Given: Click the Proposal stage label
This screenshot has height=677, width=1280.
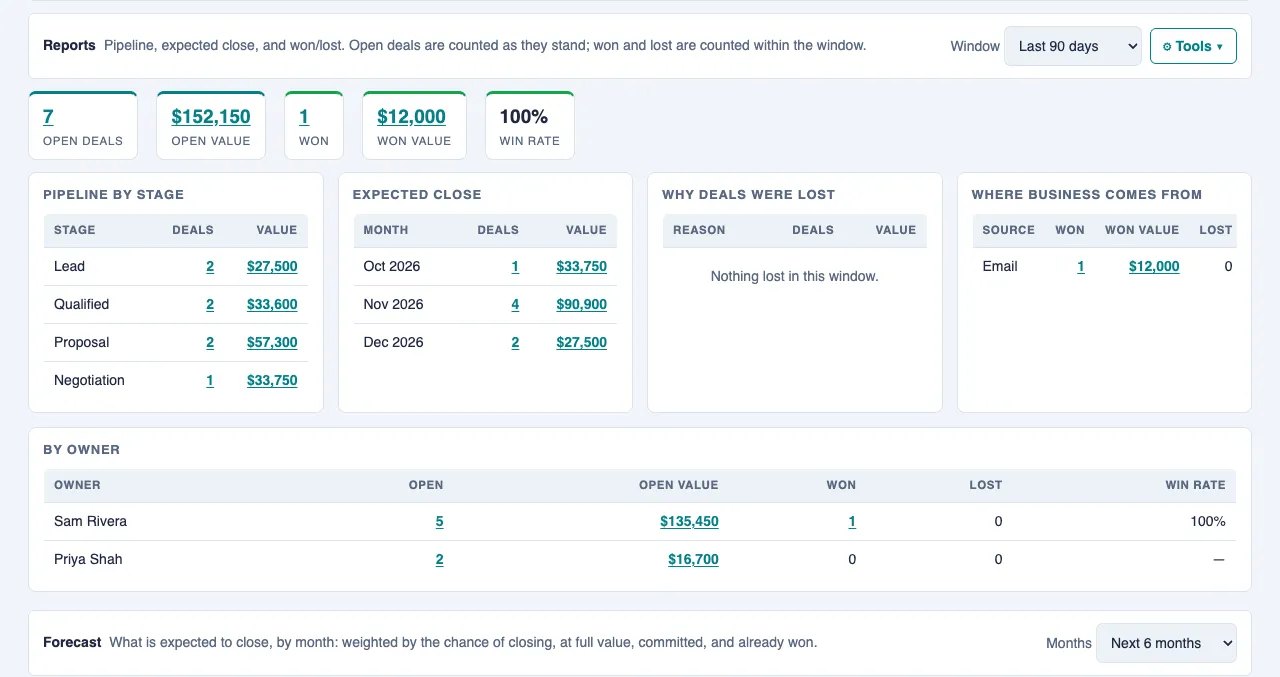Looking at the screenshot, I should tap(82, 342).
